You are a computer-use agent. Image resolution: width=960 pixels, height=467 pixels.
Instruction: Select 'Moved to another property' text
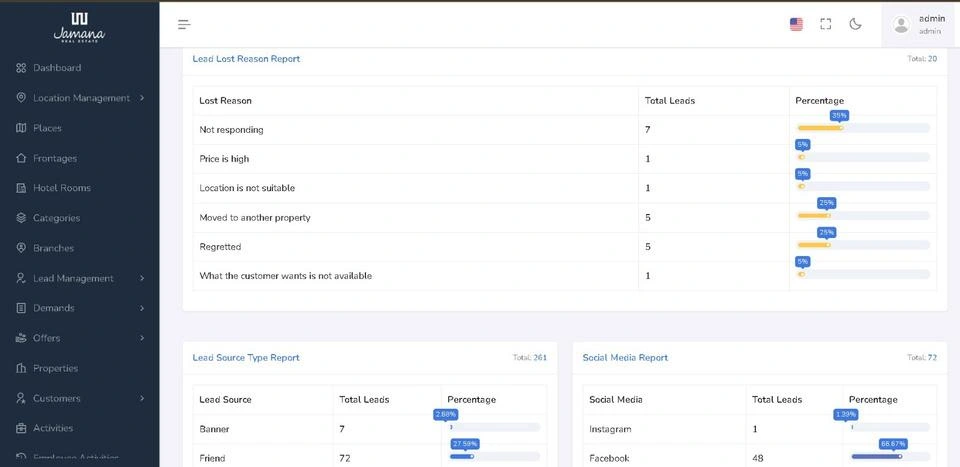(x=255, y=217)
